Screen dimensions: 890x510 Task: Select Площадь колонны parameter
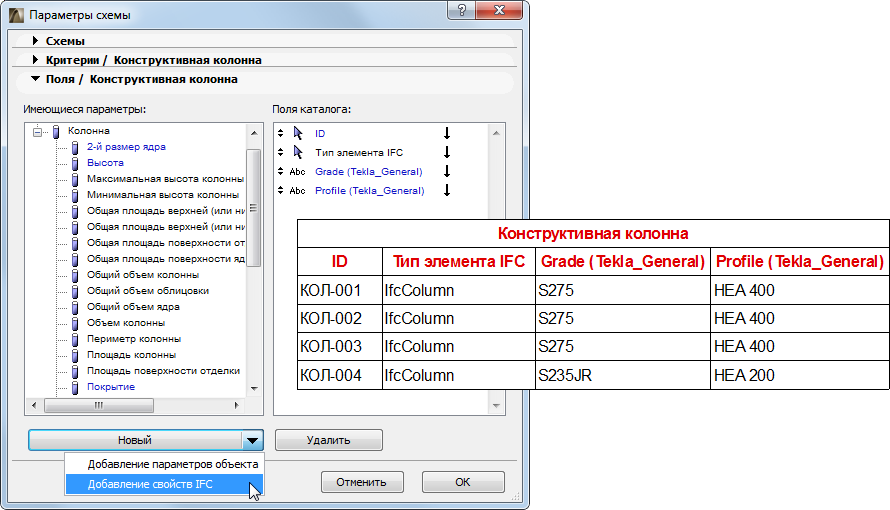click(131, 355)
